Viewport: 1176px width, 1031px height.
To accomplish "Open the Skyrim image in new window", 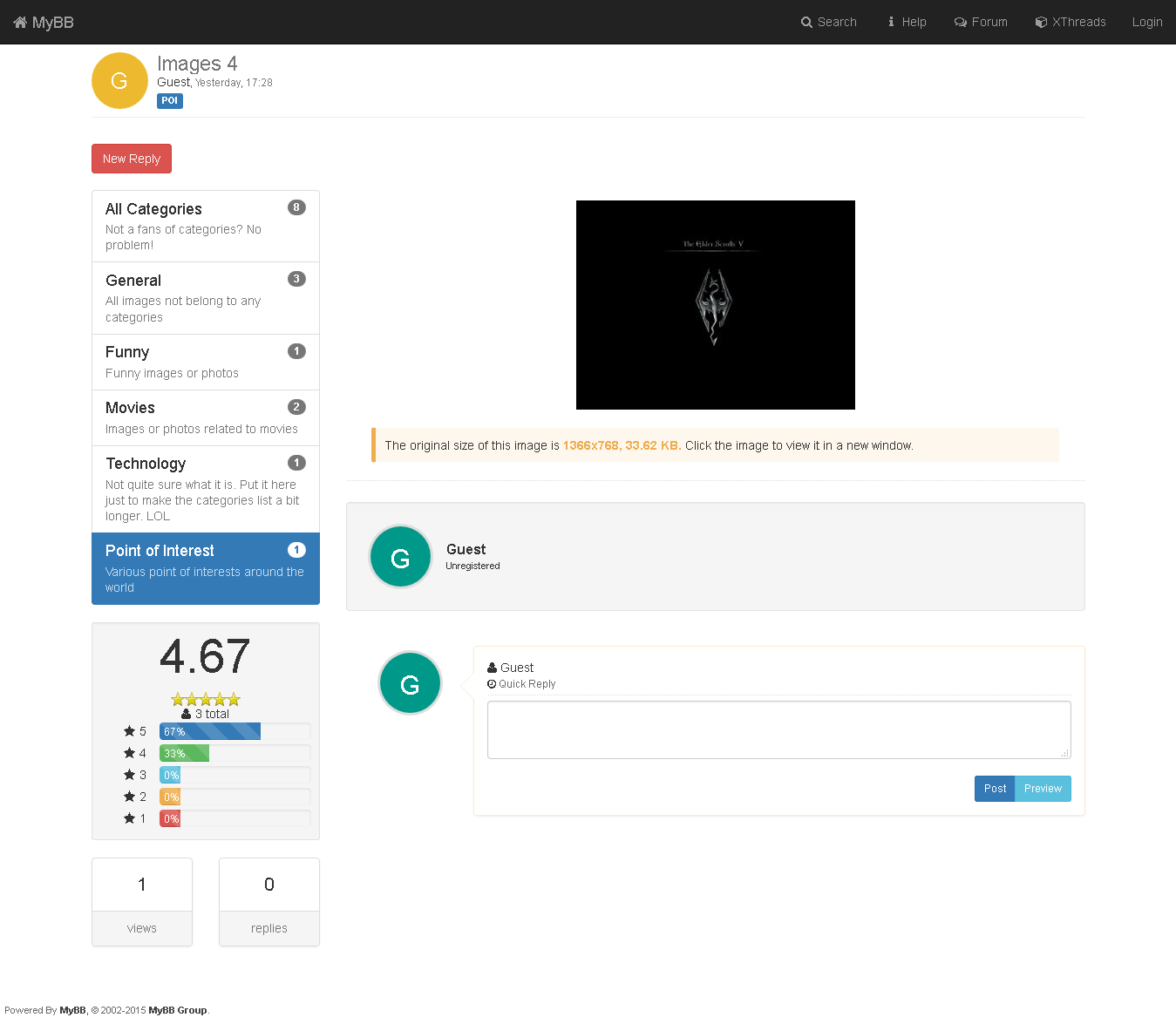I will [715, 305].
